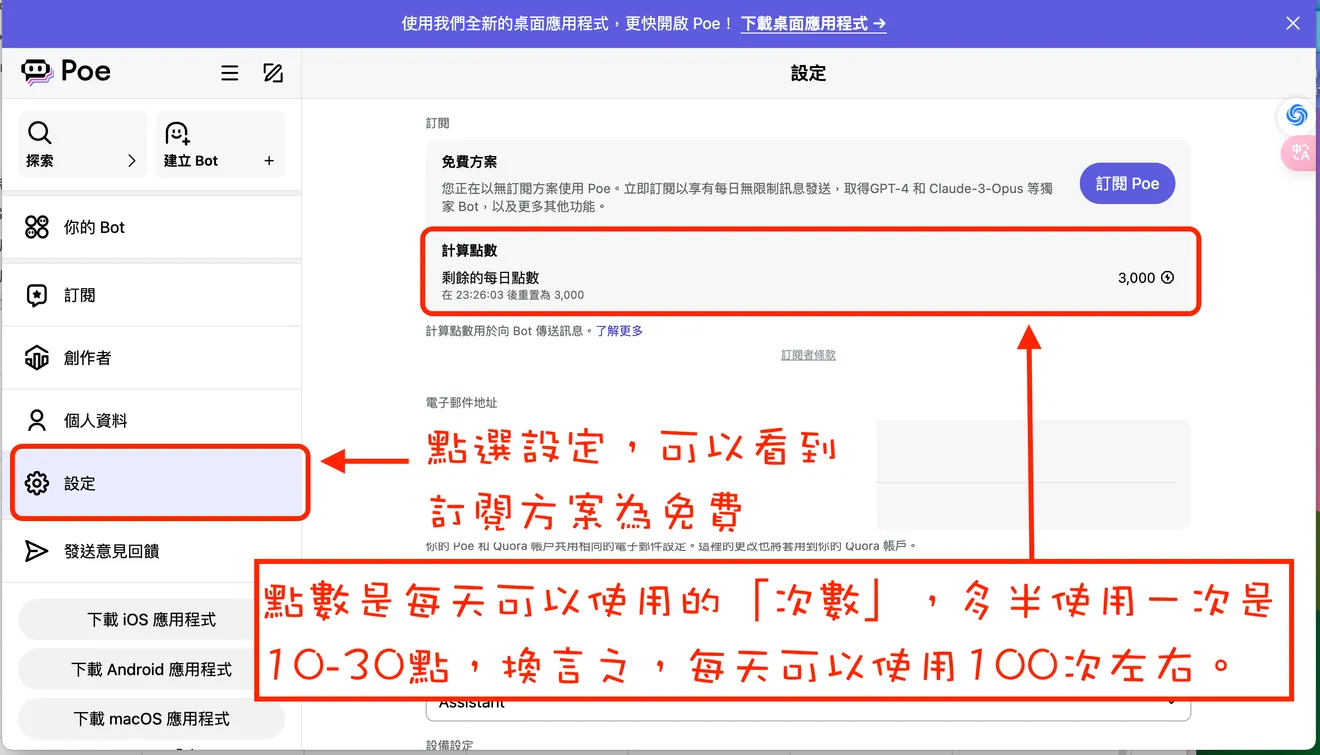Click the 下載 iOS 應用程式 button
This screenshot has width=1320, height=755.
[x=151, y=619]
